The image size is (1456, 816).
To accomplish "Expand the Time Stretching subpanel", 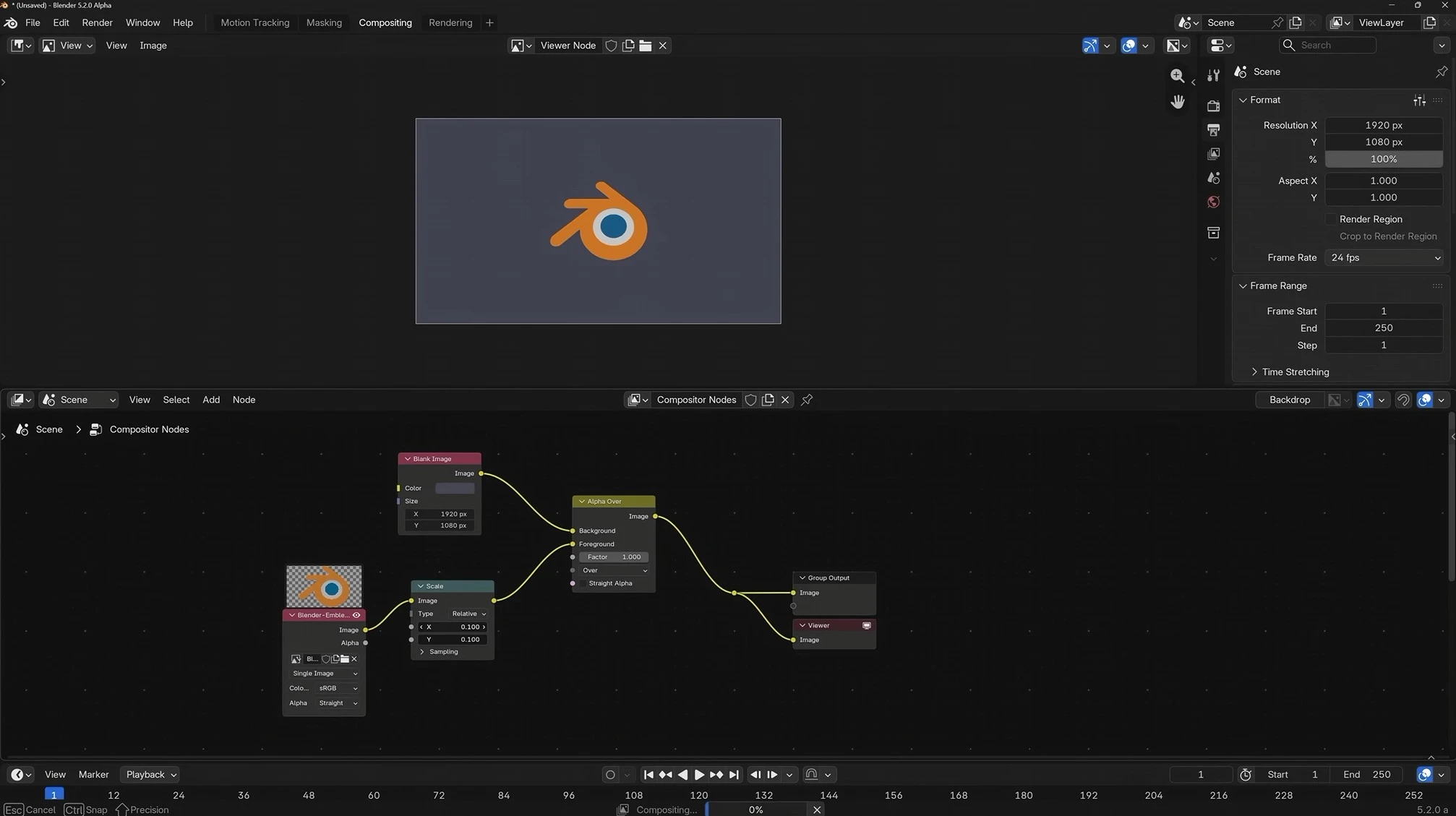I will [x=1254, y=372].
